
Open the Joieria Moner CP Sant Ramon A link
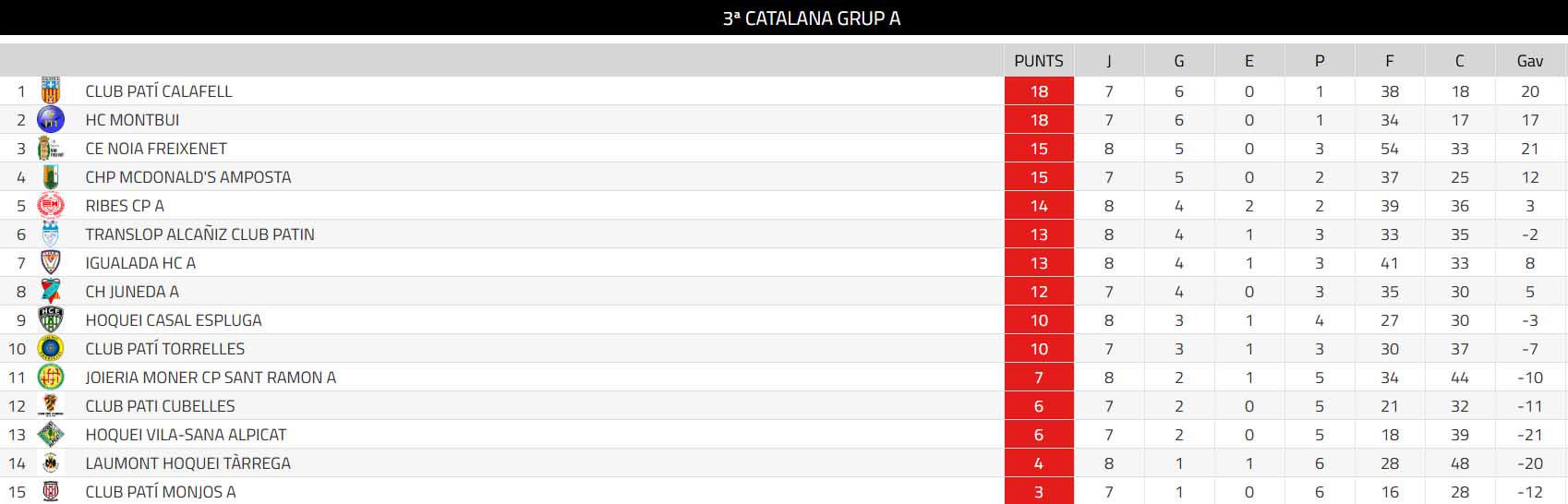point(211,378)
